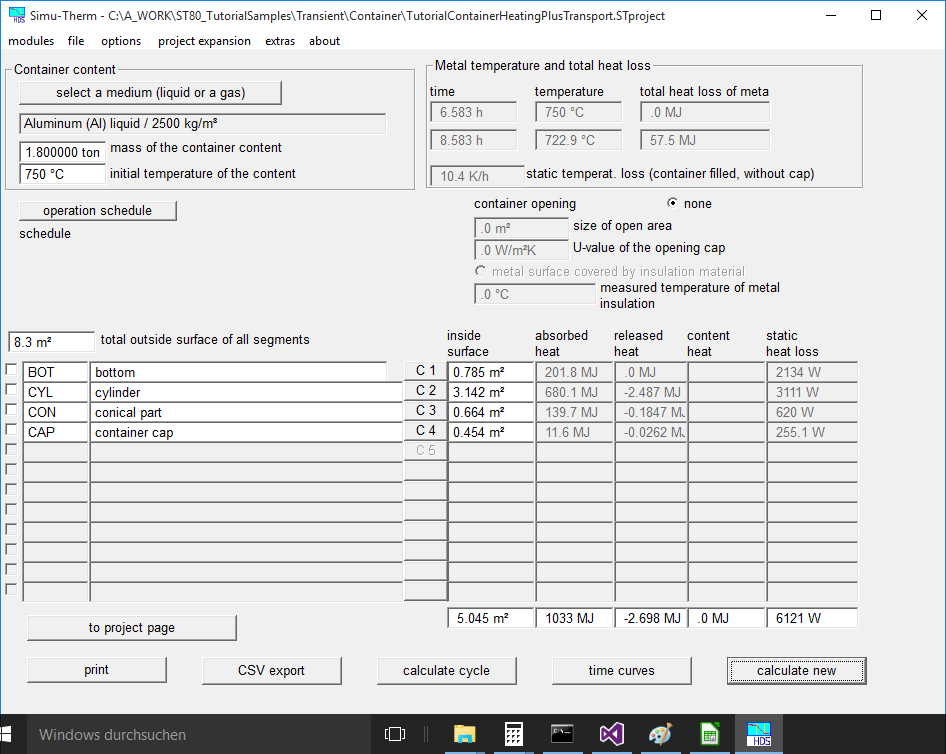
Task: Open the Command Prompt taskbar icon
Action: click(x=562, y=735)
